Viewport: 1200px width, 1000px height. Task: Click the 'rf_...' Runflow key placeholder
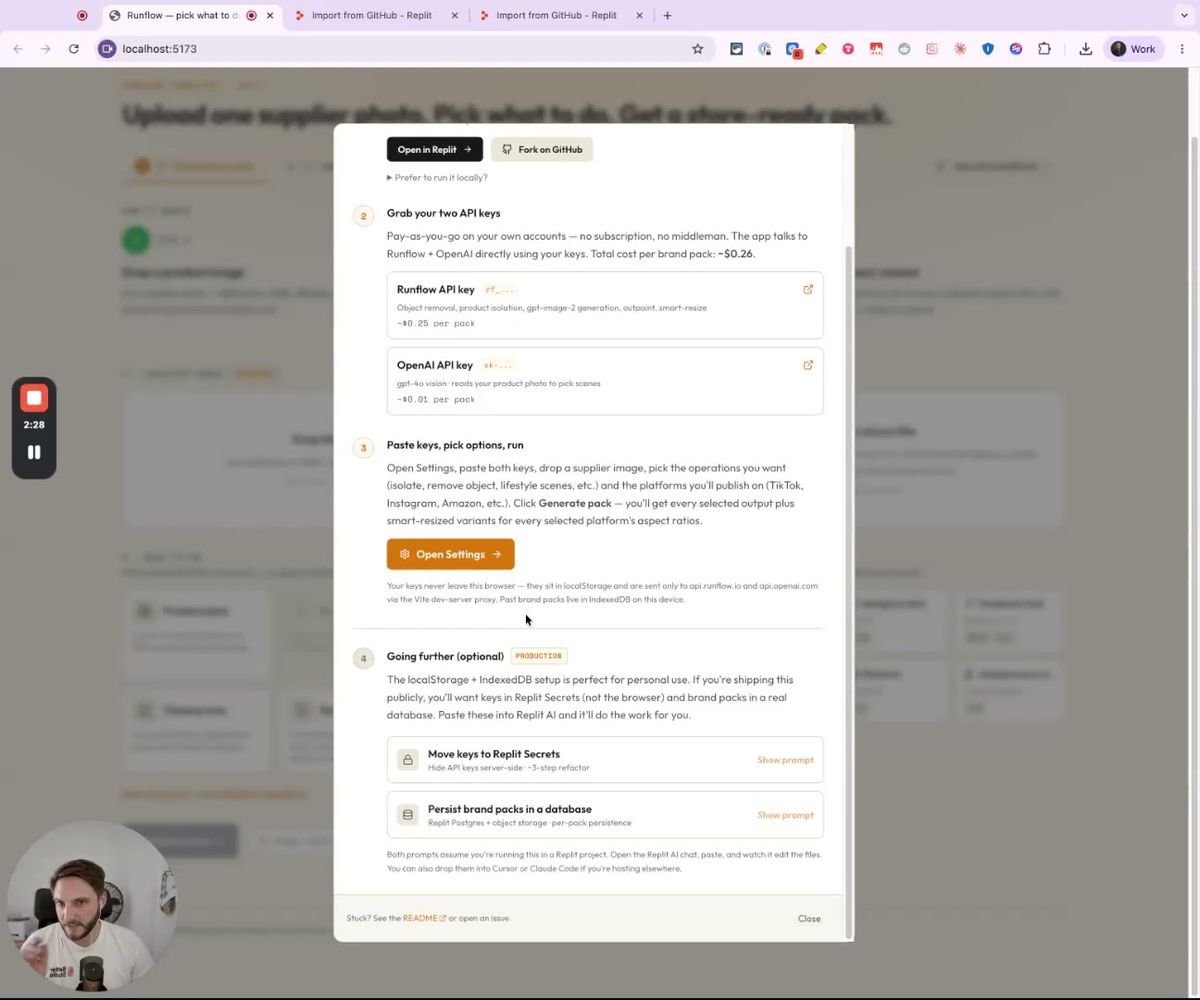coord(498,290)
